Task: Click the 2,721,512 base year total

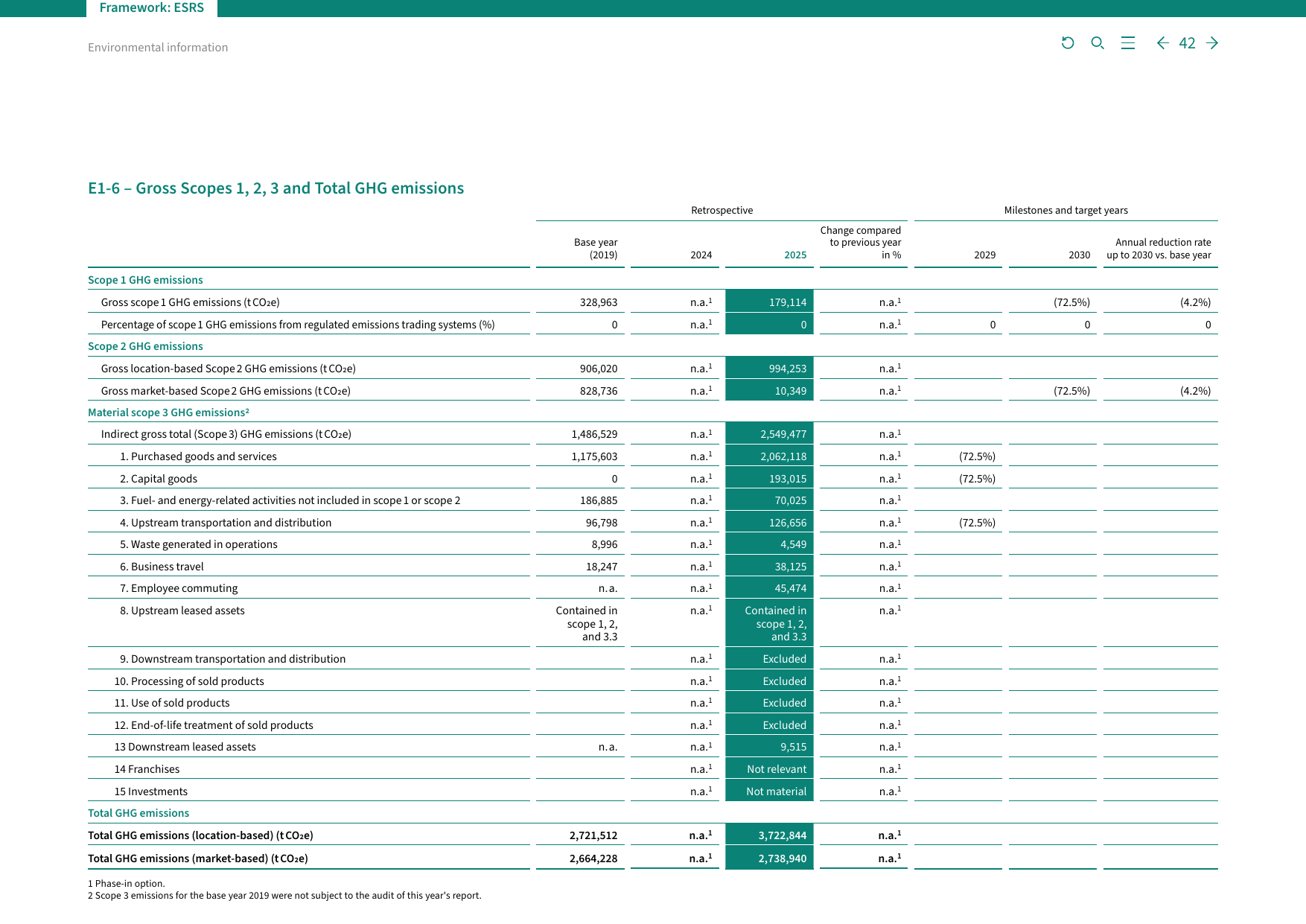Action: pyautogui.click(x=593, y=835)
